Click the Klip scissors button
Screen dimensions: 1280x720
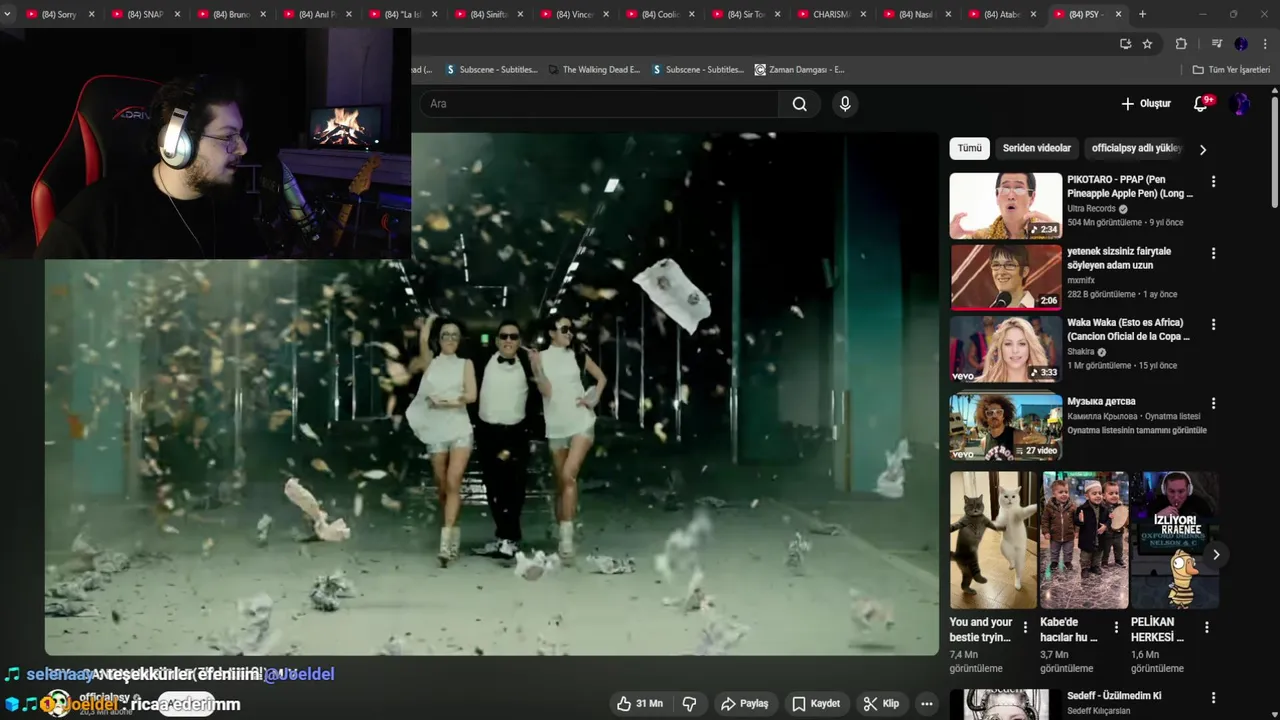(x=881, y=704)
